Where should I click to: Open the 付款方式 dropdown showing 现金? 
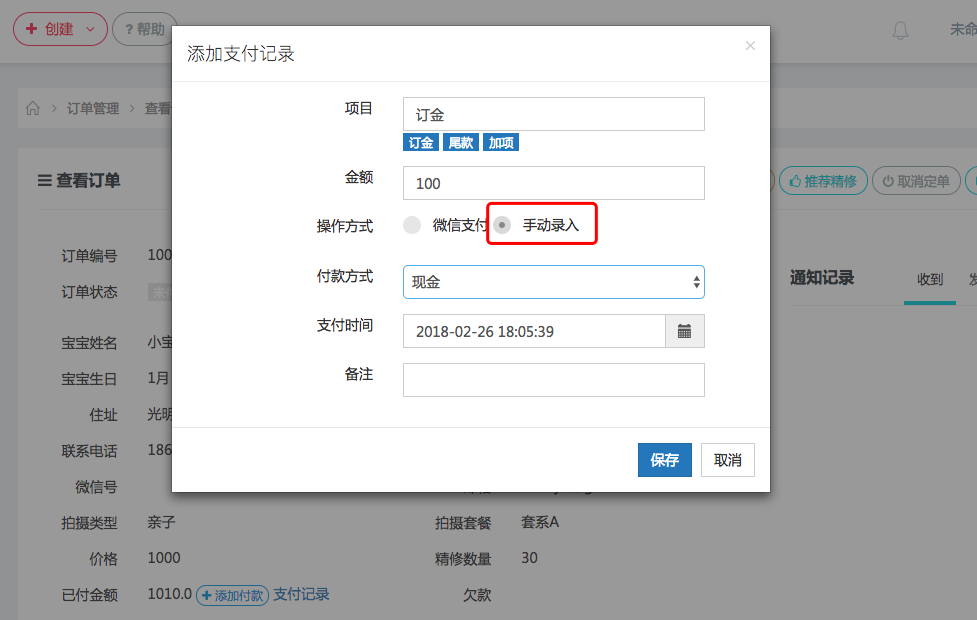[553, 282]
